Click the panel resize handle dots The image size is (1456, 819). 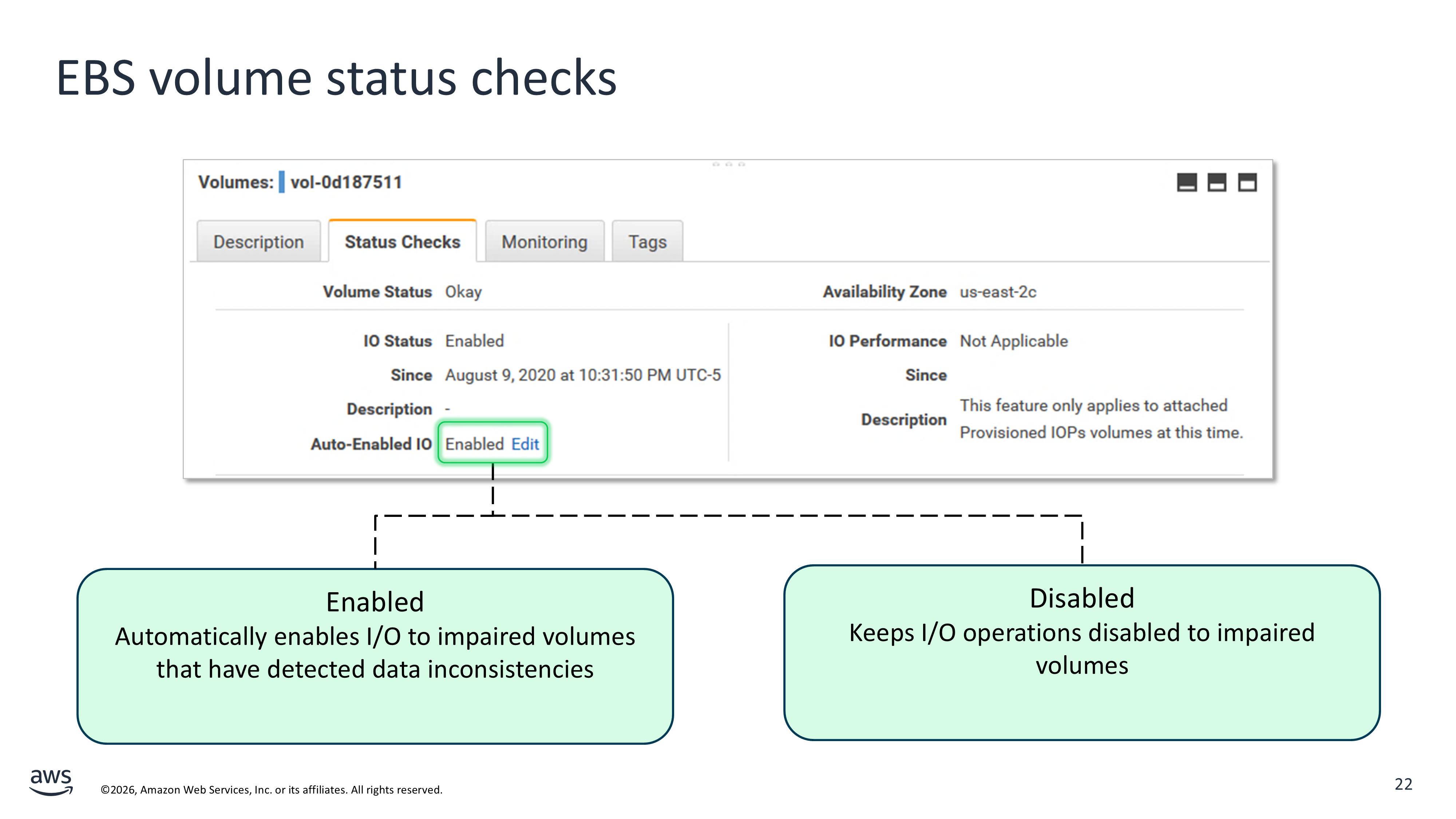click(729, 165)
